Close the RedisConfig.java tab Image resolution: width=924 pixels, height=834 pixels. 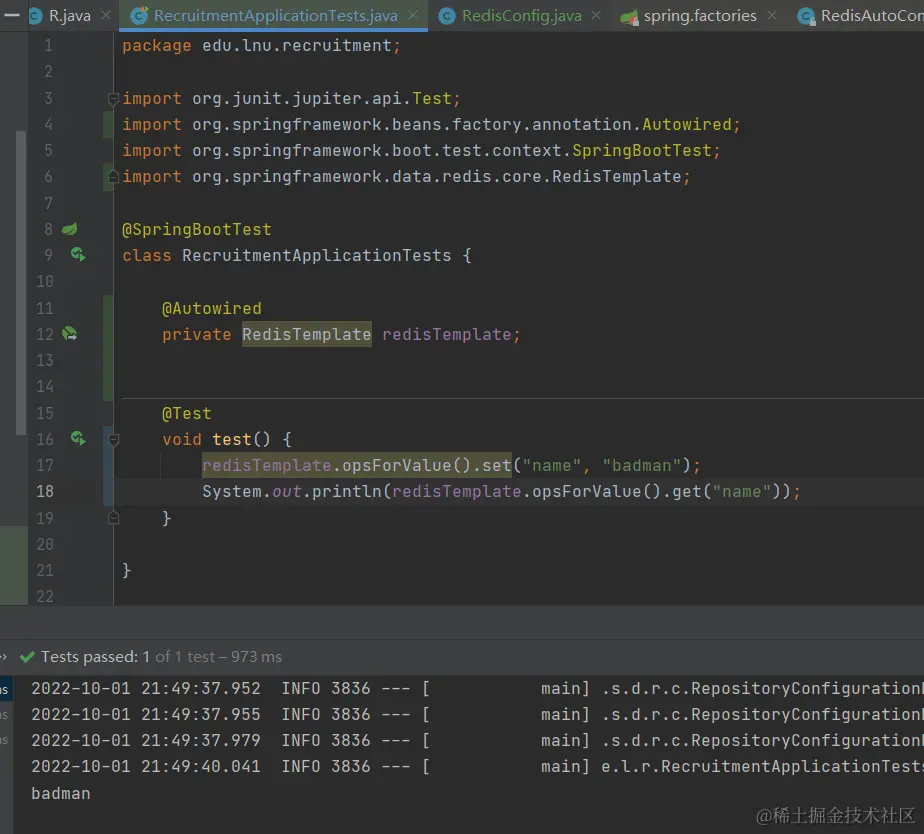pos(596,15)
